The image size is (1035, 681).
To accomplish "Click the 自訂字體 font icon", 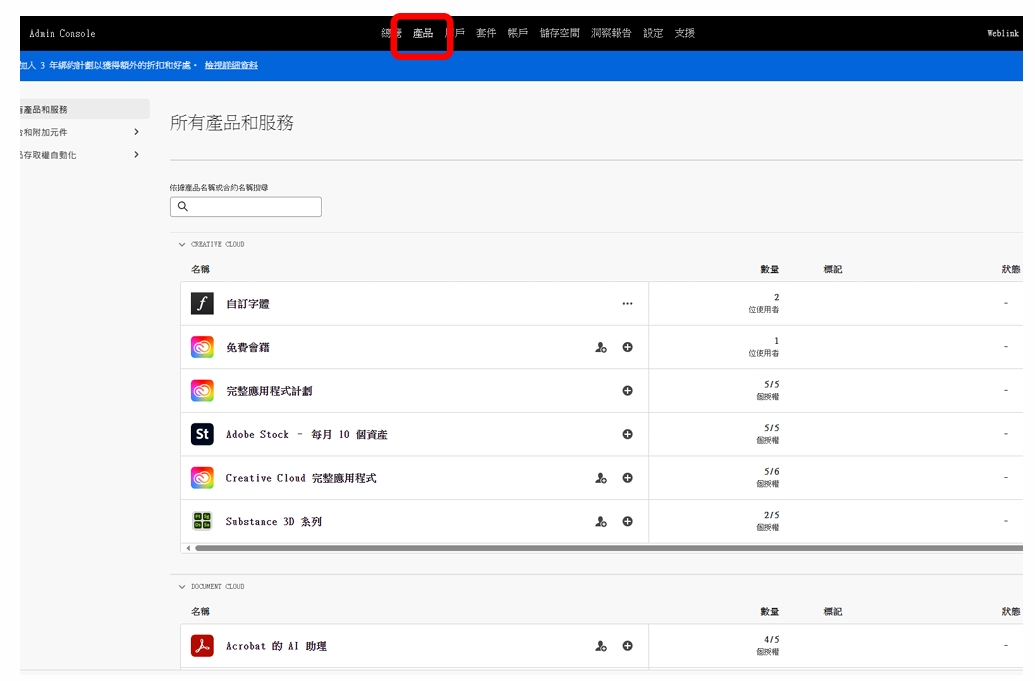I will pyautogui.click(x=202, y=304).
